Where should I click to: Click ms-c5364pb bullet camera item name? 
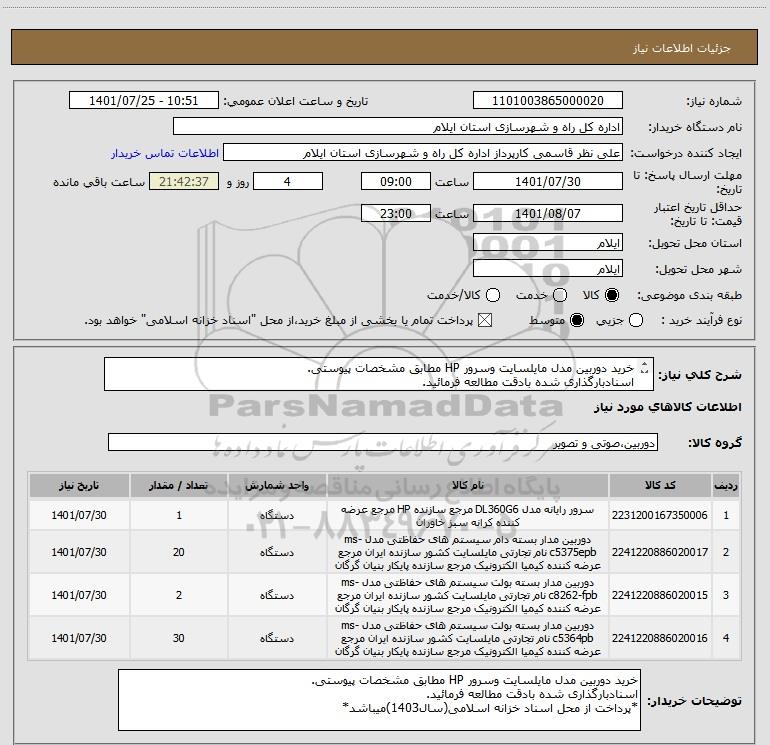point(468,638)
